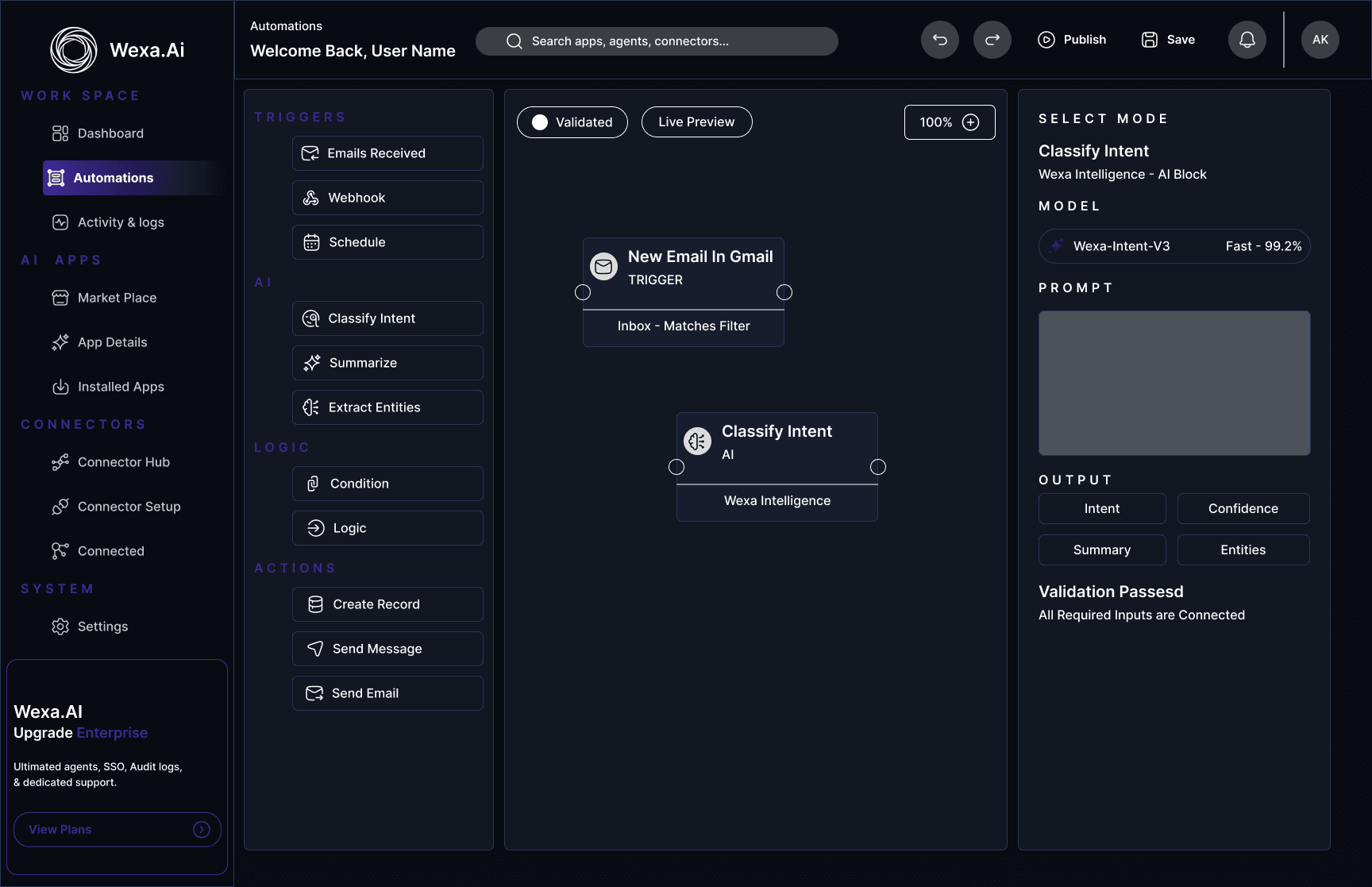Select the Summary output
Screen dimensions: 1372x887
[x=1102, y=550]
